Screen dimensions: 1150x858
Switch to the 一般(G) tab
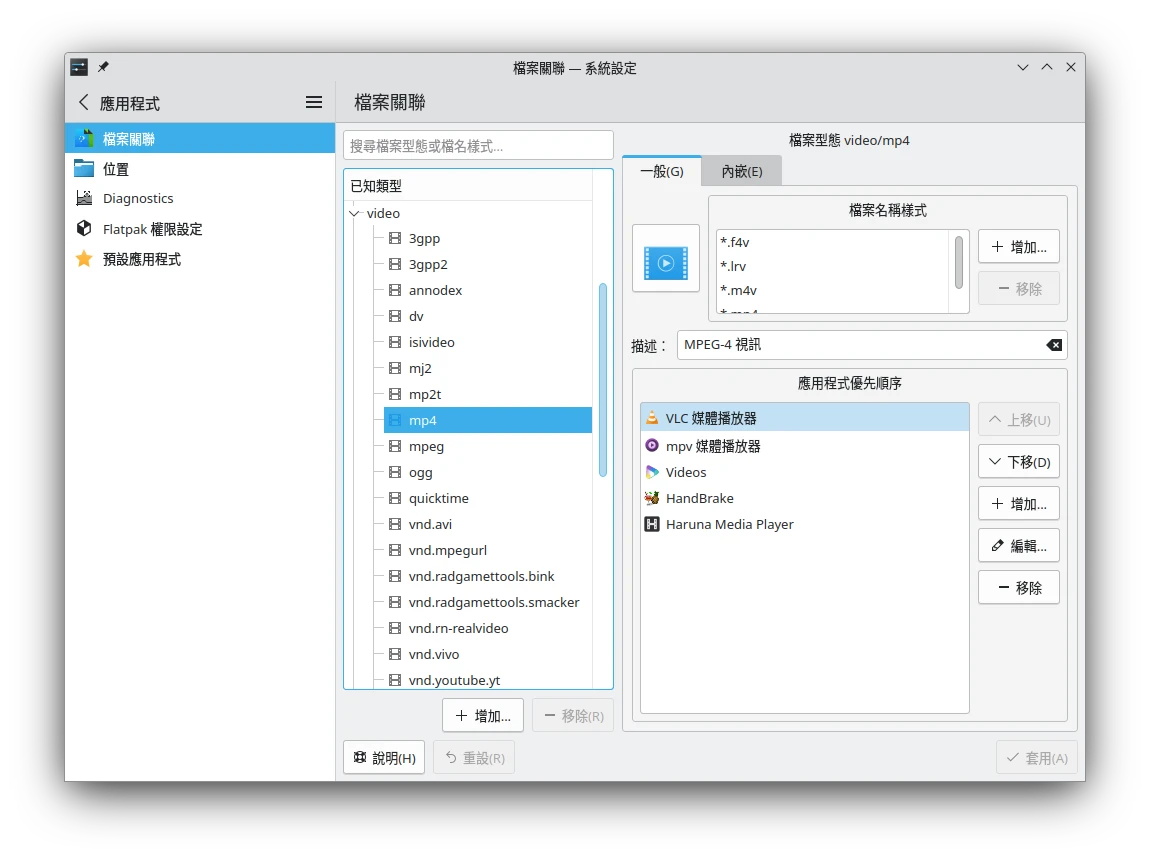(x=661, y=171)
